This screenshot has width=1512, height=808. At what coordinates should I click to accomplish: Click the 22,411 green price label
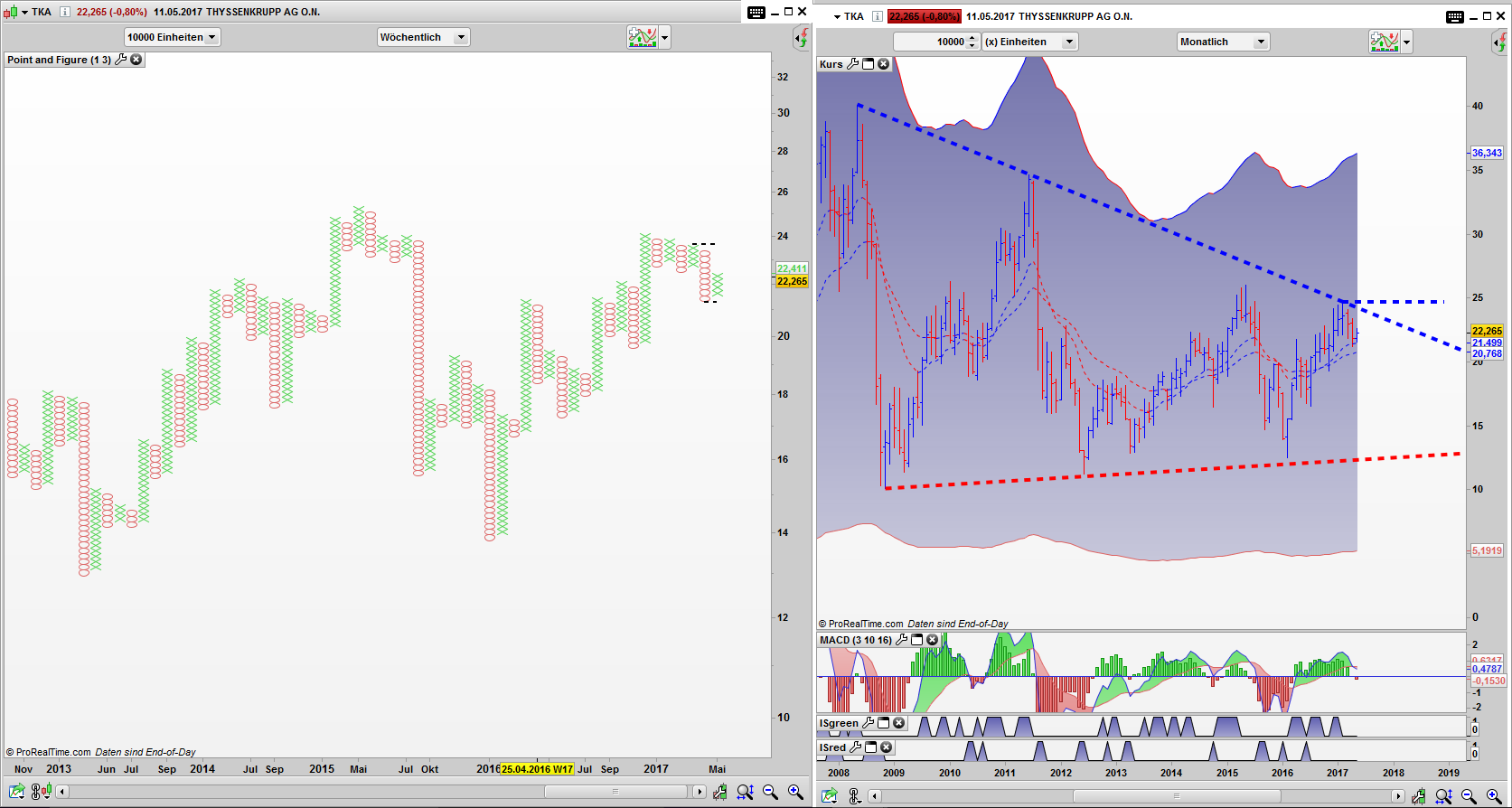(792, 268)
